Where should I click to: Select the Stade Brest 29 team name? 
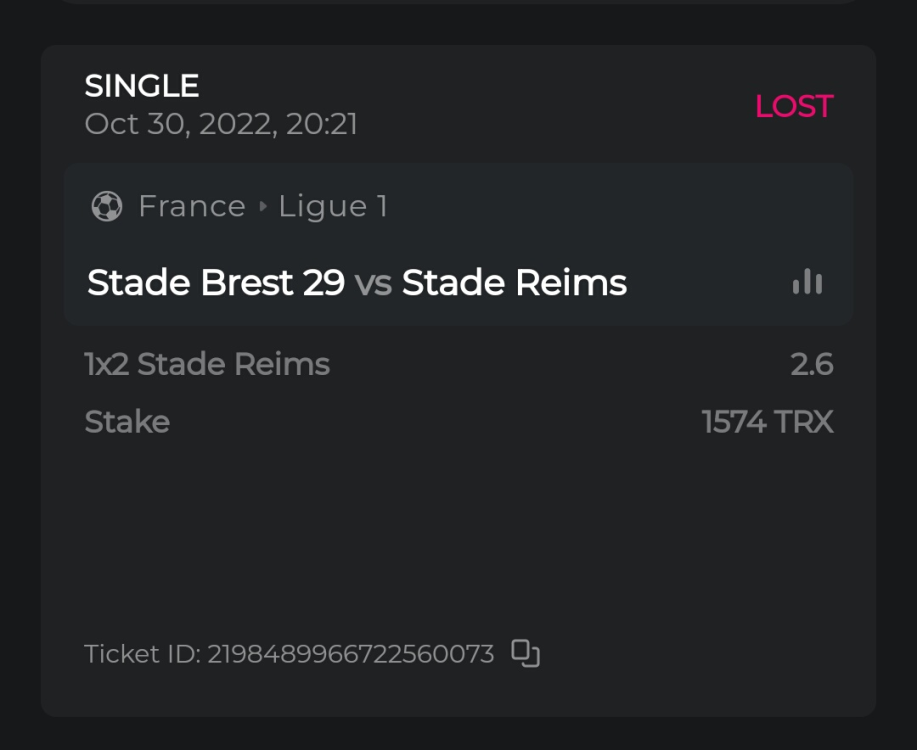(x=216, y=283)
